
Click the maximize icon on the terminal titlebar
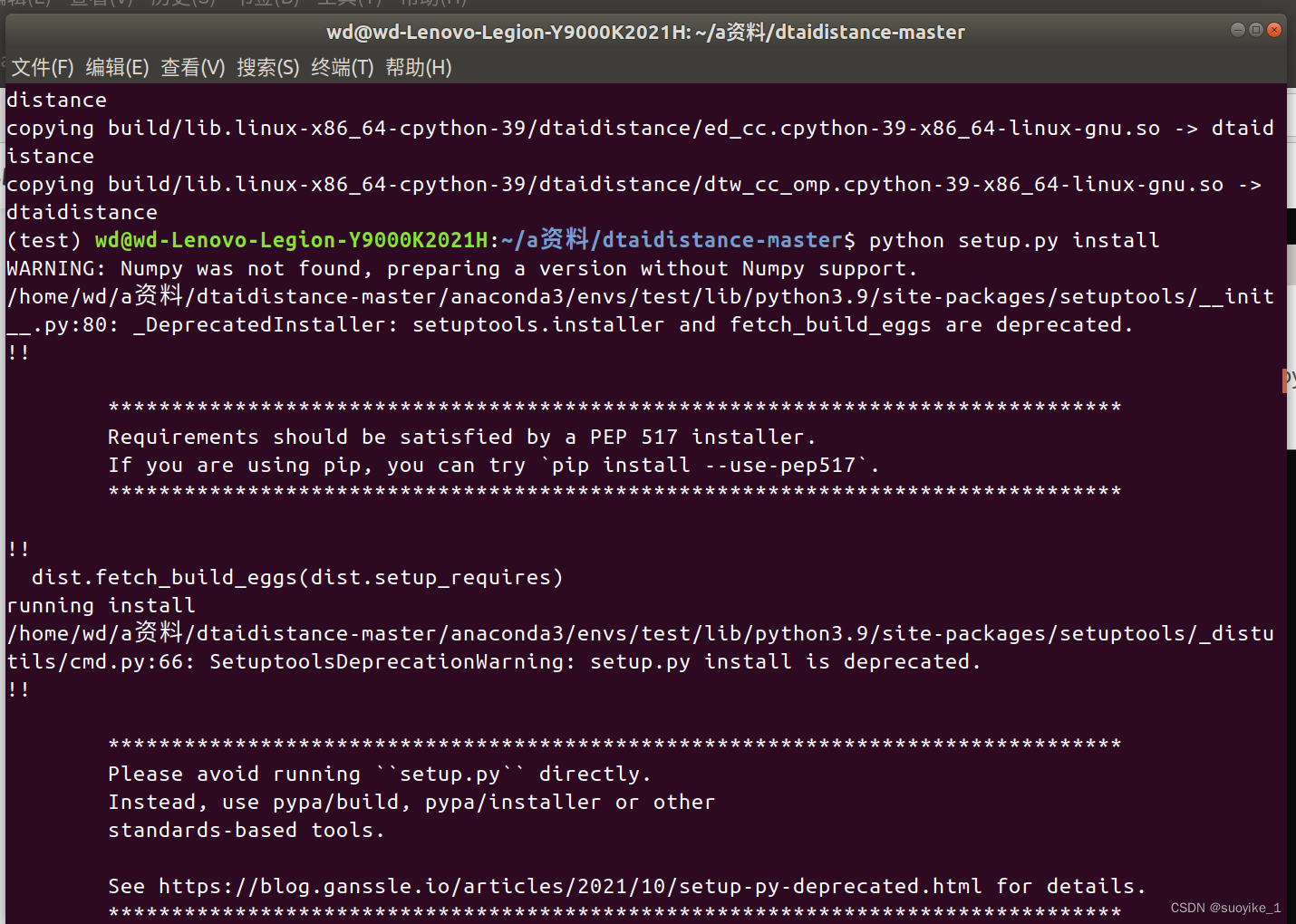click(x=1256, y=30)
